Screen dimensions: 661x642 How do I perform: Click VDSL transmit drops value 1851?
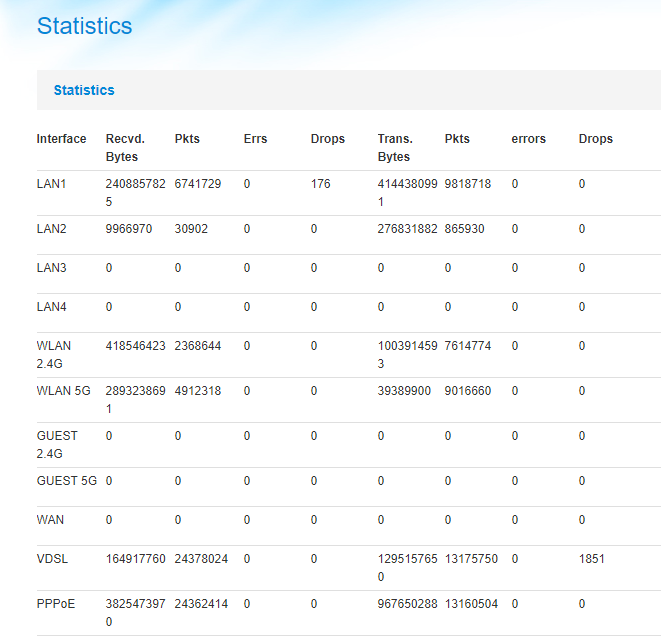pos(592,559)
